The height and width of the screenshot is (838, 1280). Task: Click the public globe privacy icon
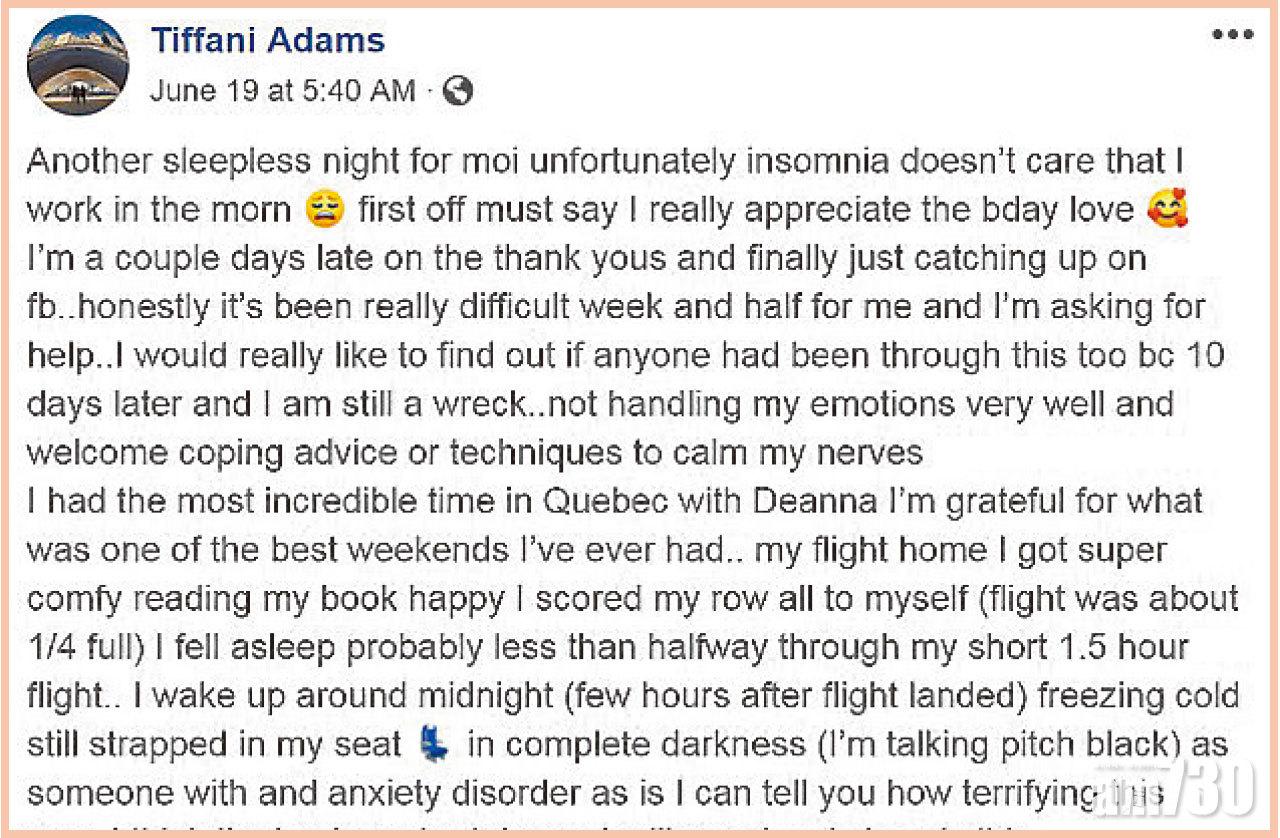457,91
